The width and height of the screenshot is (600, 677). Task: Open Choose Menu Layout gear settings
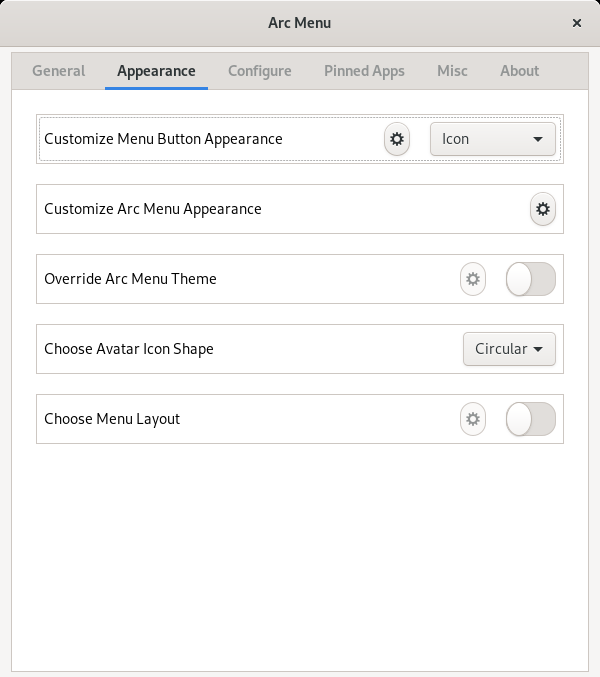pos(473,419)
